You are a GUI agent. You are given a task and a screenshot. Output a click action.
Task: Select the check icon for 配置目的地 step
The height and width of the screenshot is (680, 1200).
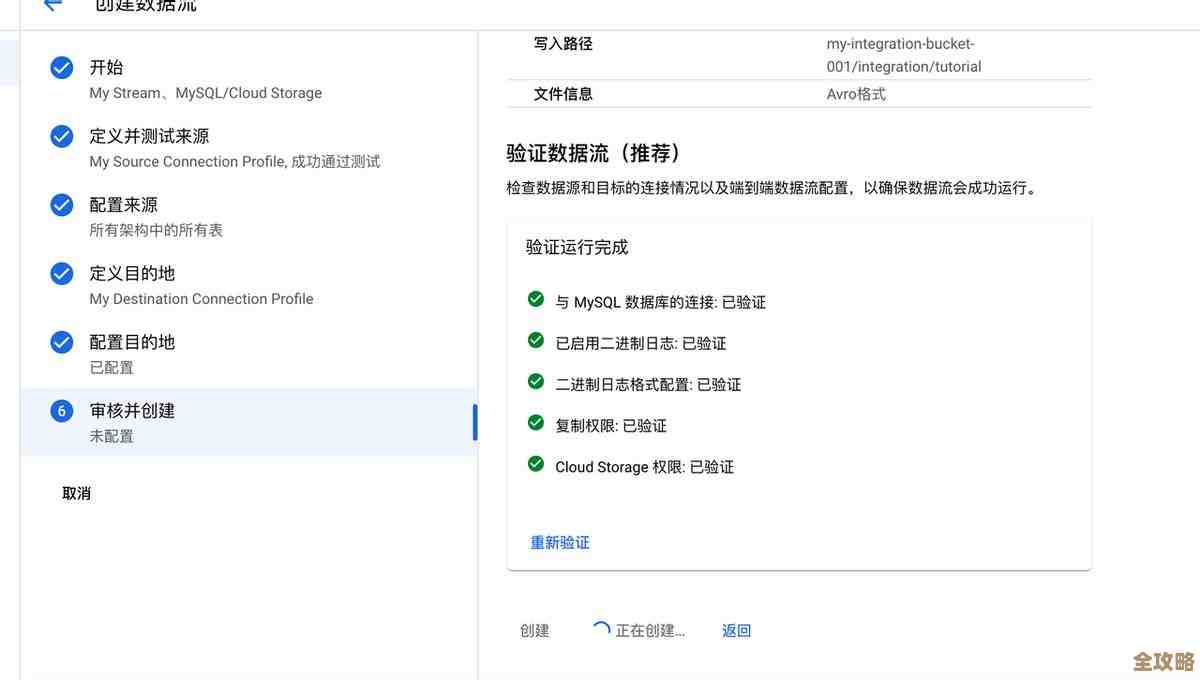coord(60,340)
